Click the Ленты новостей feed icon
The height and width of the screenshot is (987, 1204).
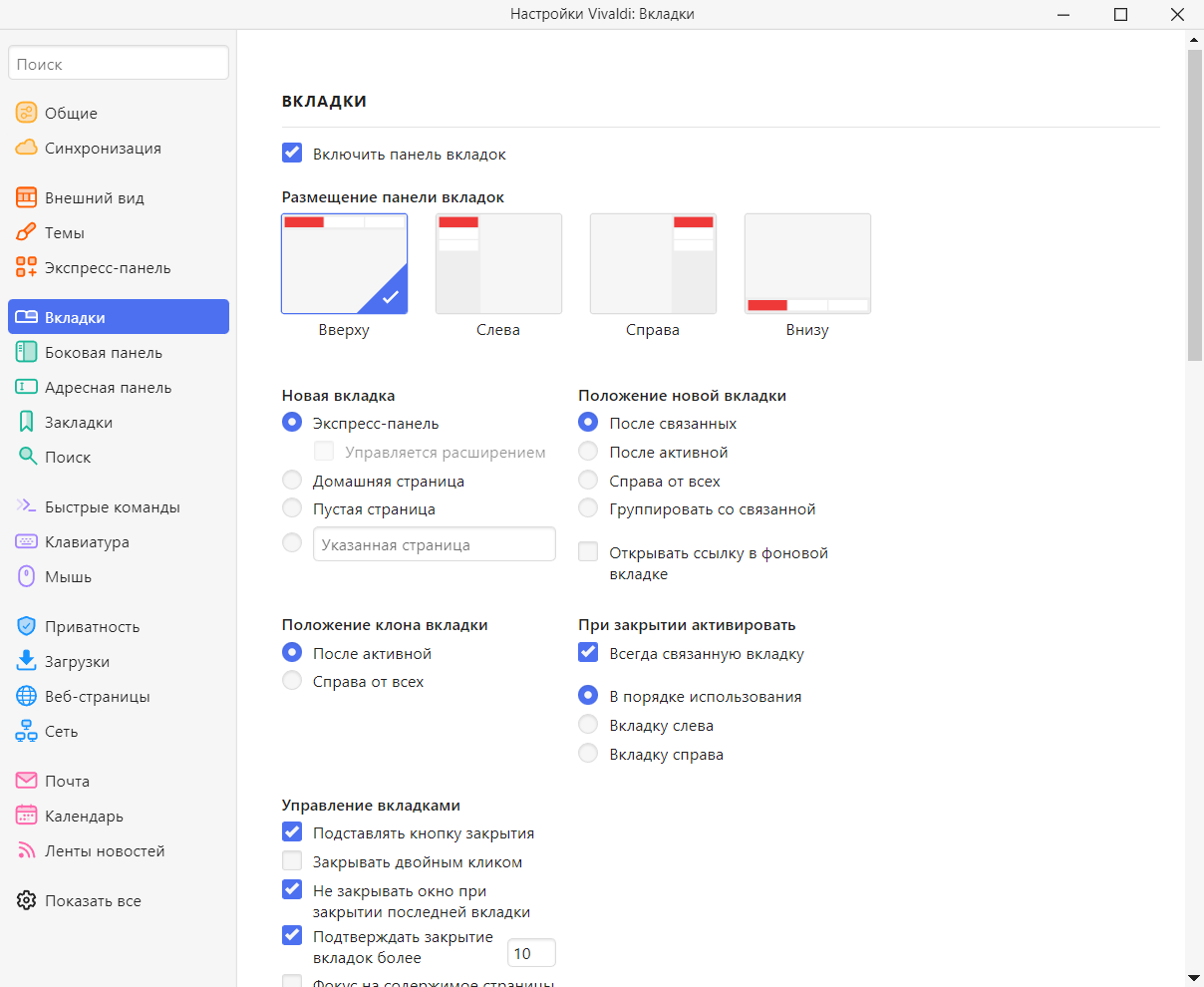(x=26, y=850)
